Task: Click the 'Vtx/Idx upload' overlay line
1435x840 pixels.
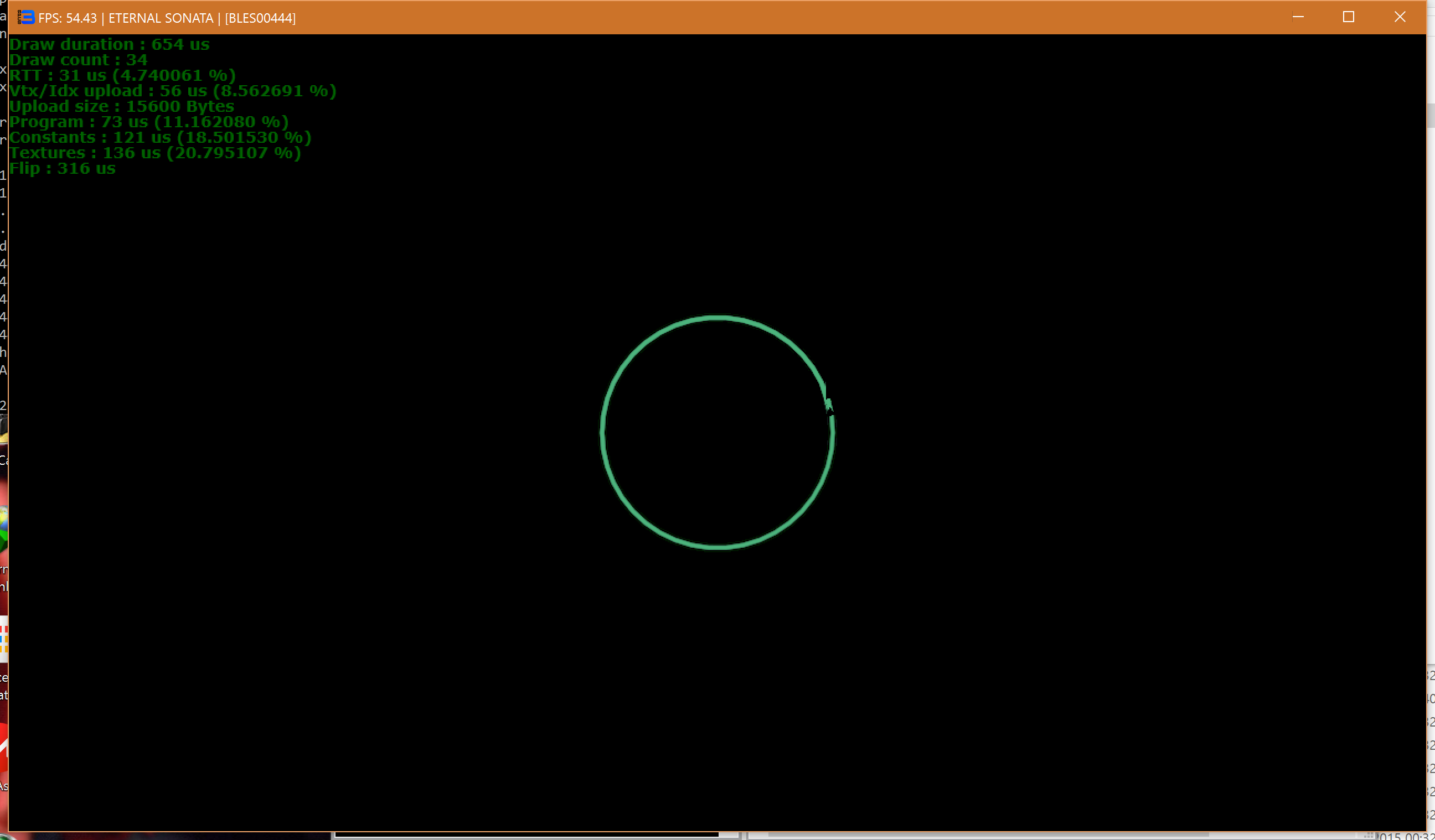Action: [173, 91]
